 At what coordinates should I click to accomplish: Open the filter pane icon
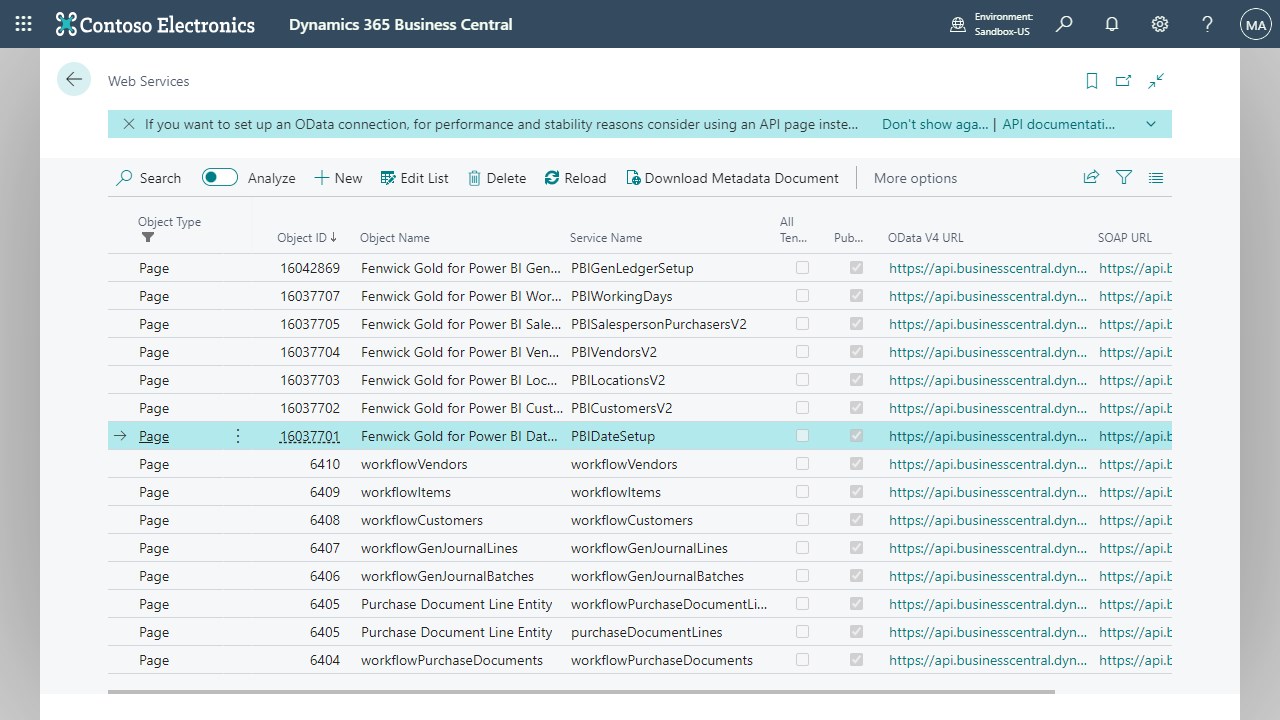tap(1124, 177)
